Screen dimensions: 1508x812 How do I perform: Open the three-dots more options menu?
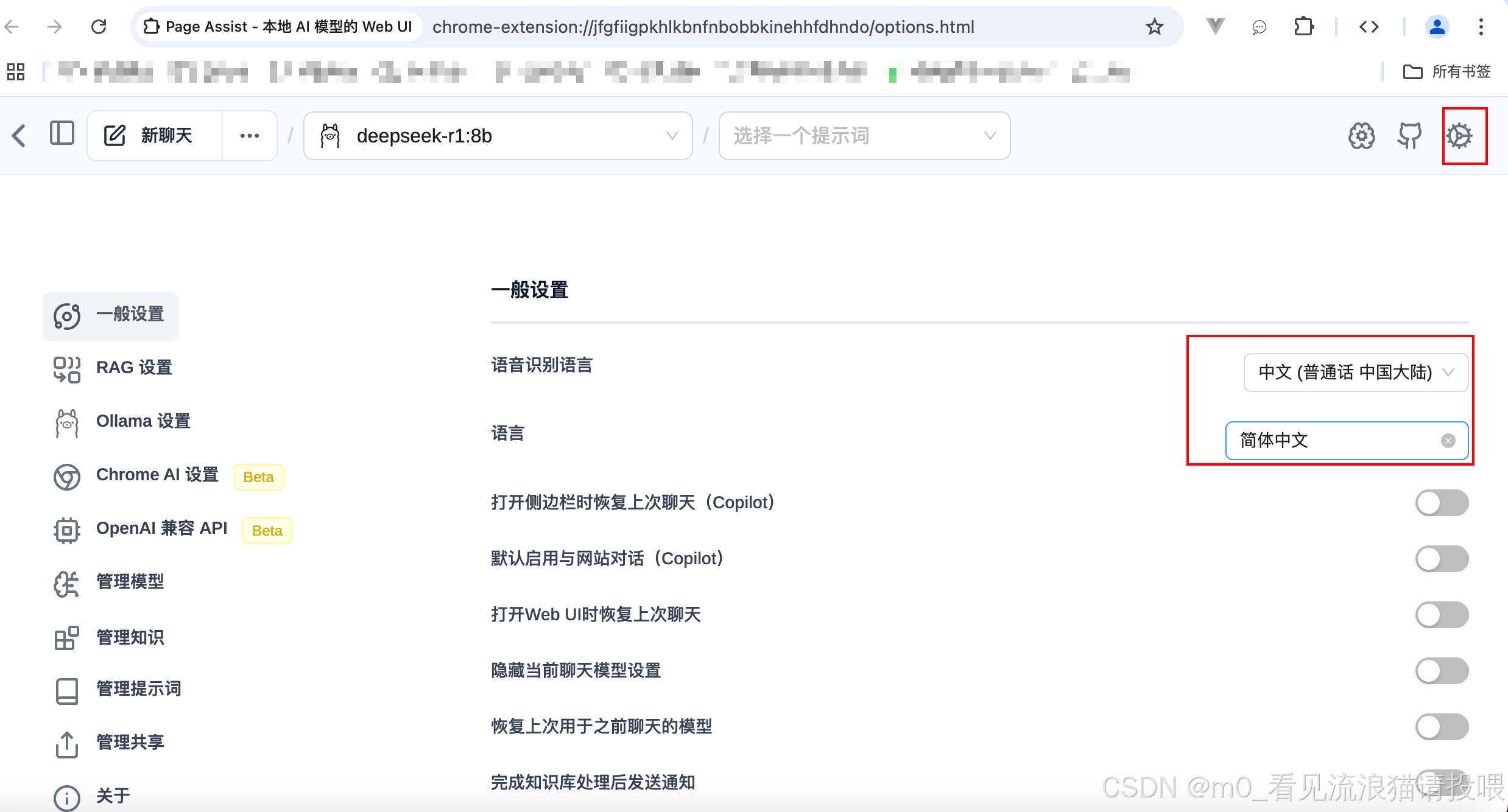[x=250, y=136]
